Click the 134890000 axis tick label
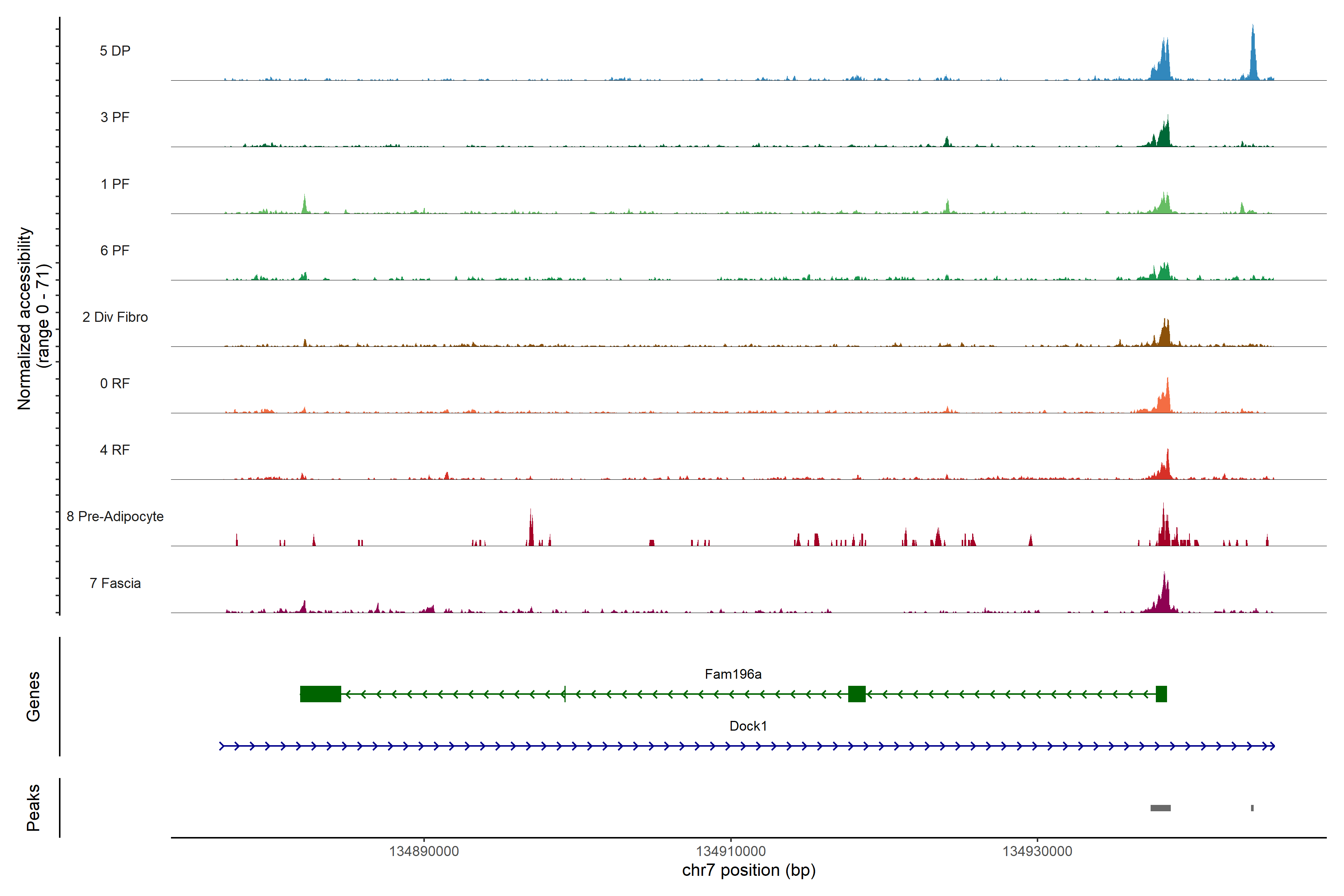This screenshot has width=1344, height=896. pyautogui.click(x=424, y=852)
